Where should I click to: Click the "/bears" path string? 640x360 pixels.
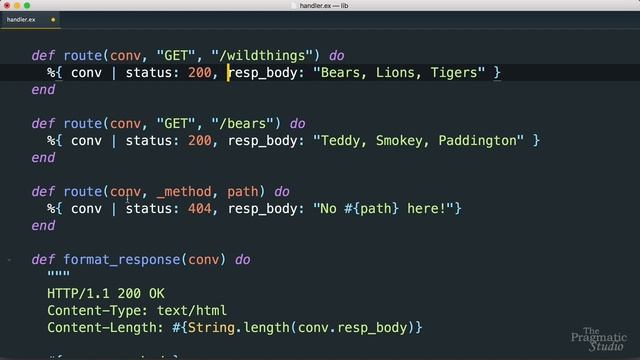tap(242, 124)
